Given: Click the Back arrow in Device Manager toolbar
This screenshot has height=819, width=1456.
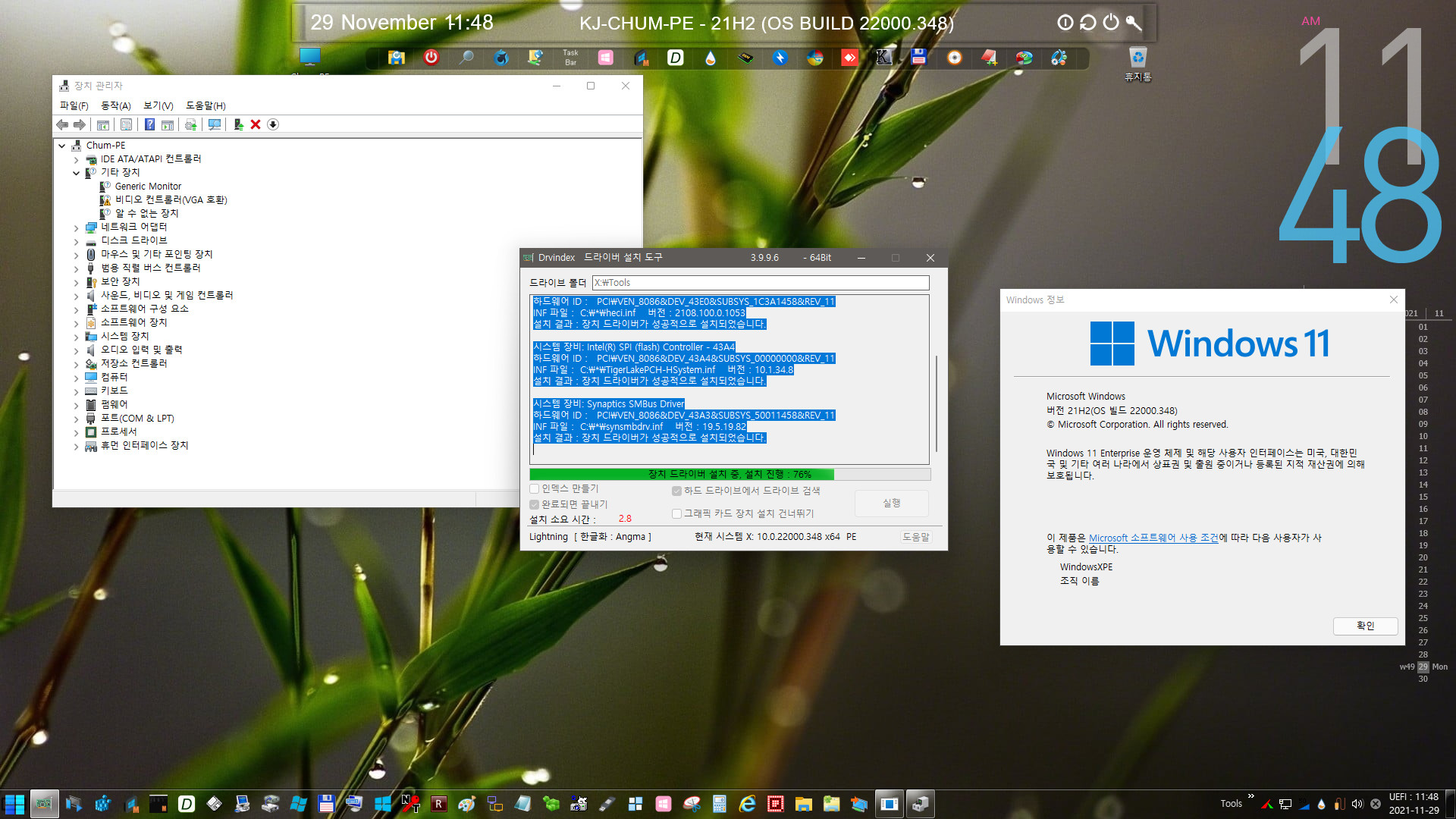Looking at the screenshot, I should pos(62,124).
